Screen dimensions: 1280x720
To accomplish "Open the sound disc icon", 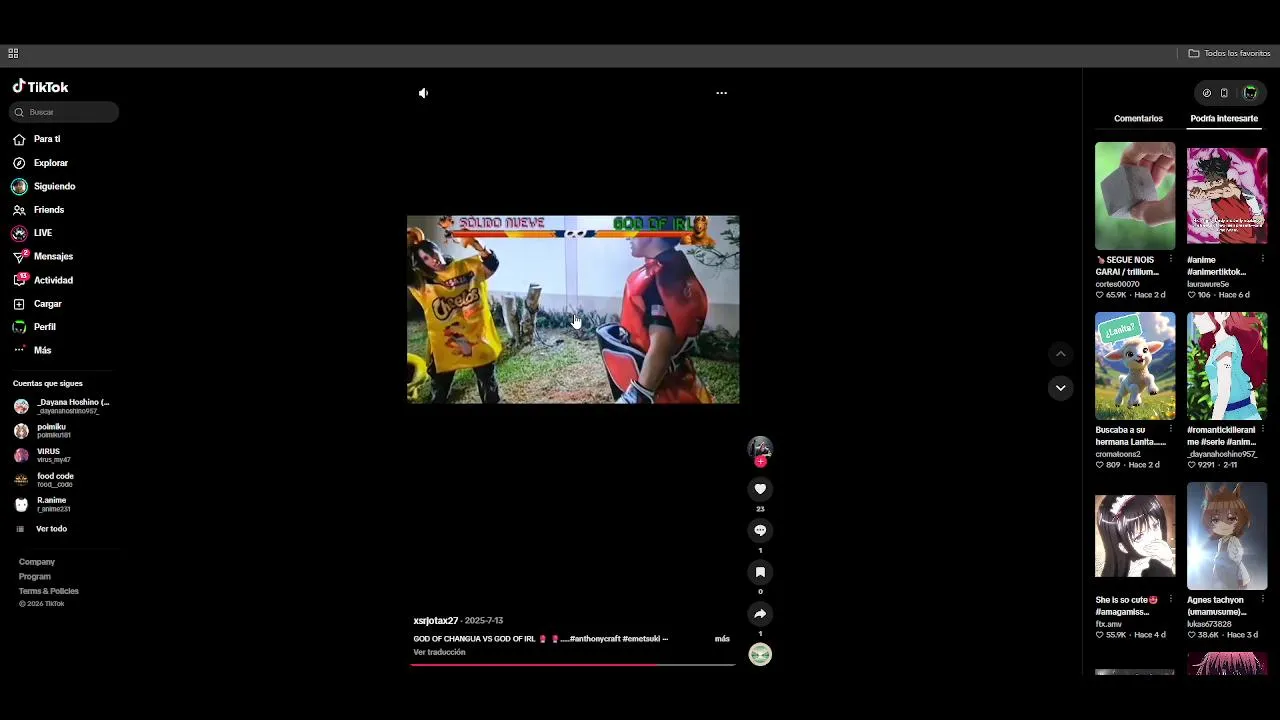I will (760, 655).
